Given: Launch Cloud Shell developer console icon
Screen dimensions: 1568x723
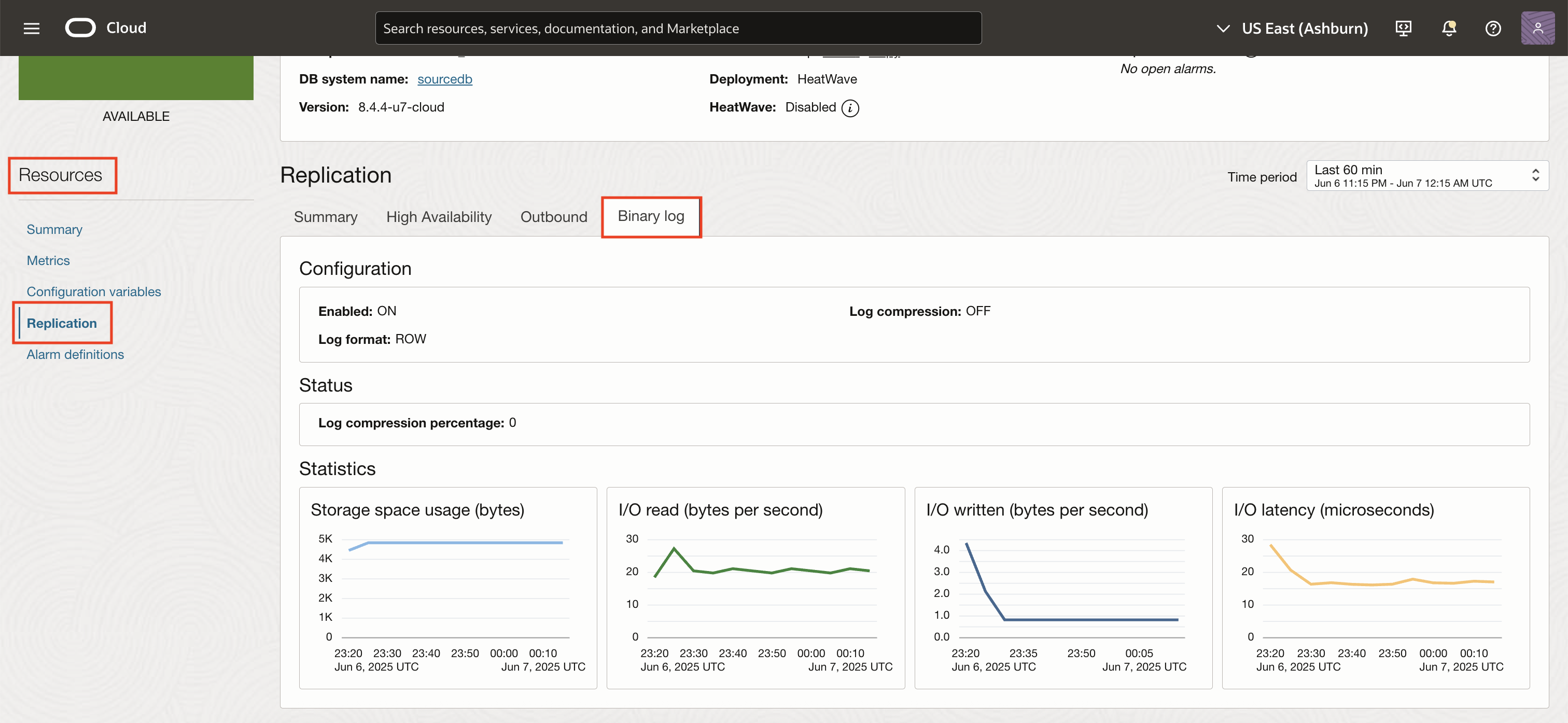Looking at the screenshot, I should (1403, 28).
